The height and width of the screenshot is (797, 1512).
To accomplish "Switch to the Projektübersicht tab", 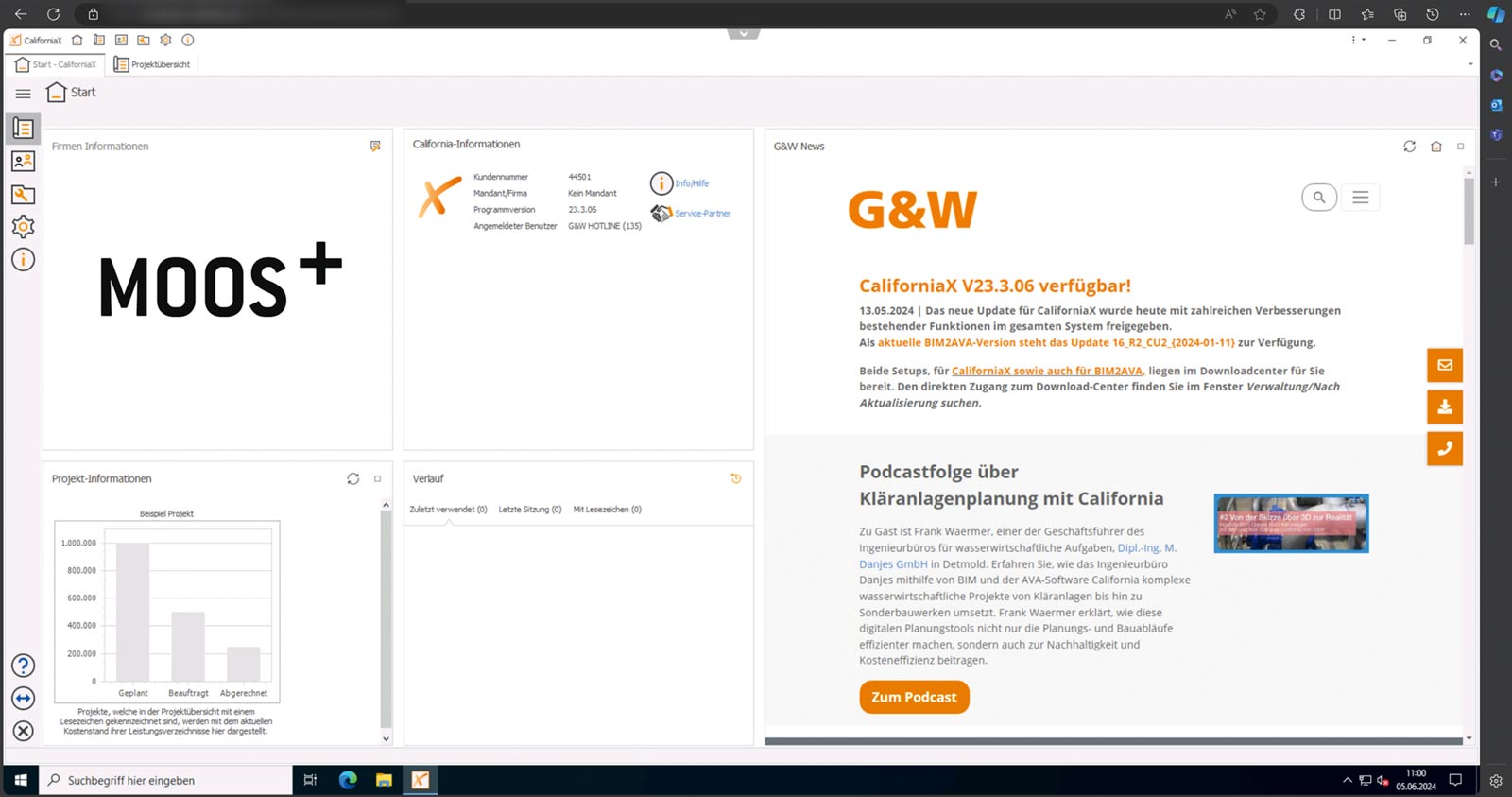I will click(152, 64).
